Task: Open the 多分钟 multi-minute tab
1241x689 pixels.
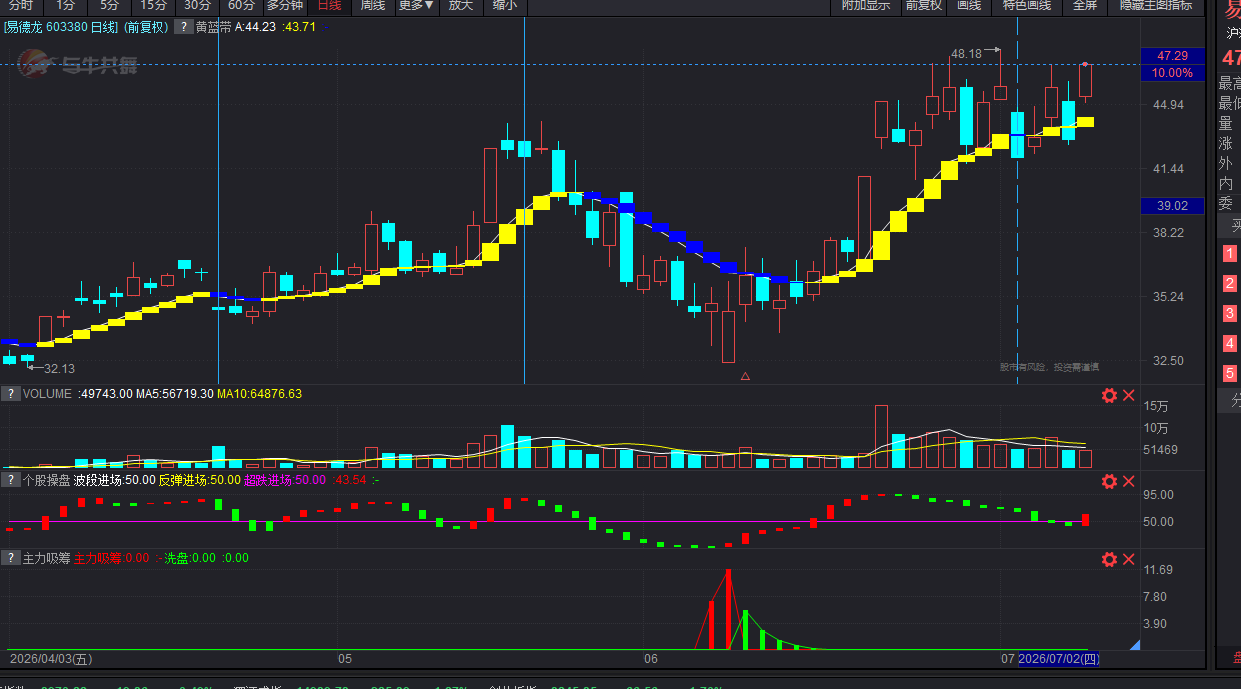Action: [x=284, y=5]
